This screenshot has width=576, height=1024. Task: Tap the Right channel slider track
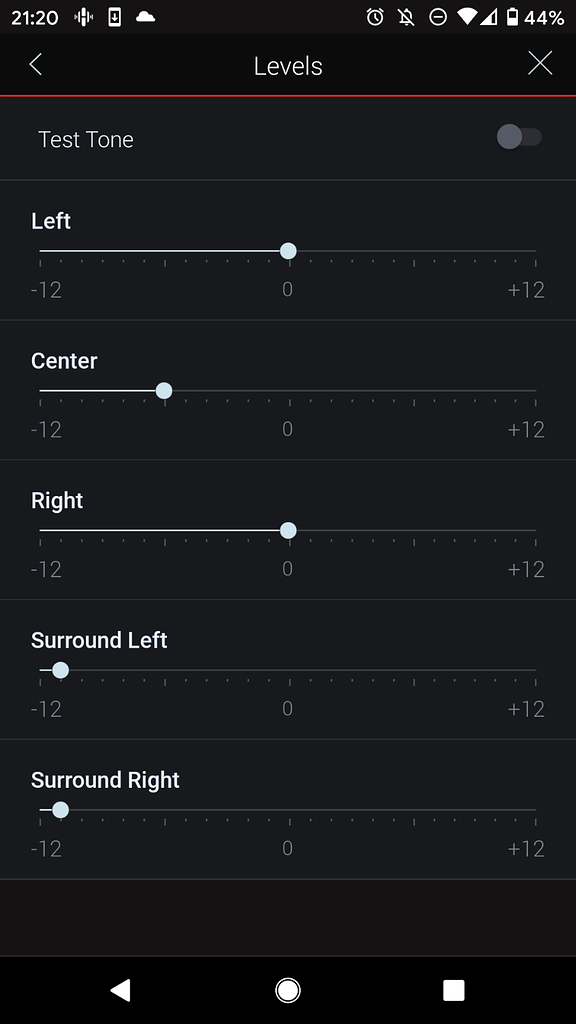[x=288, y=530]
